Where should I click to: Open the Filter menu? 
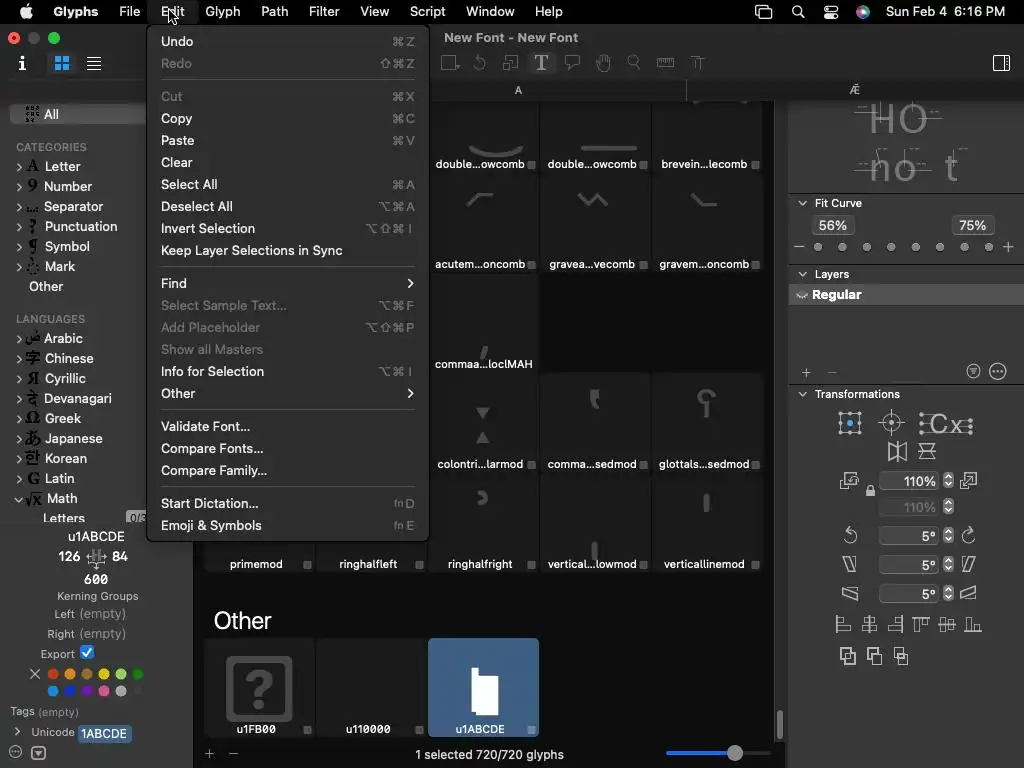[324, 12]
